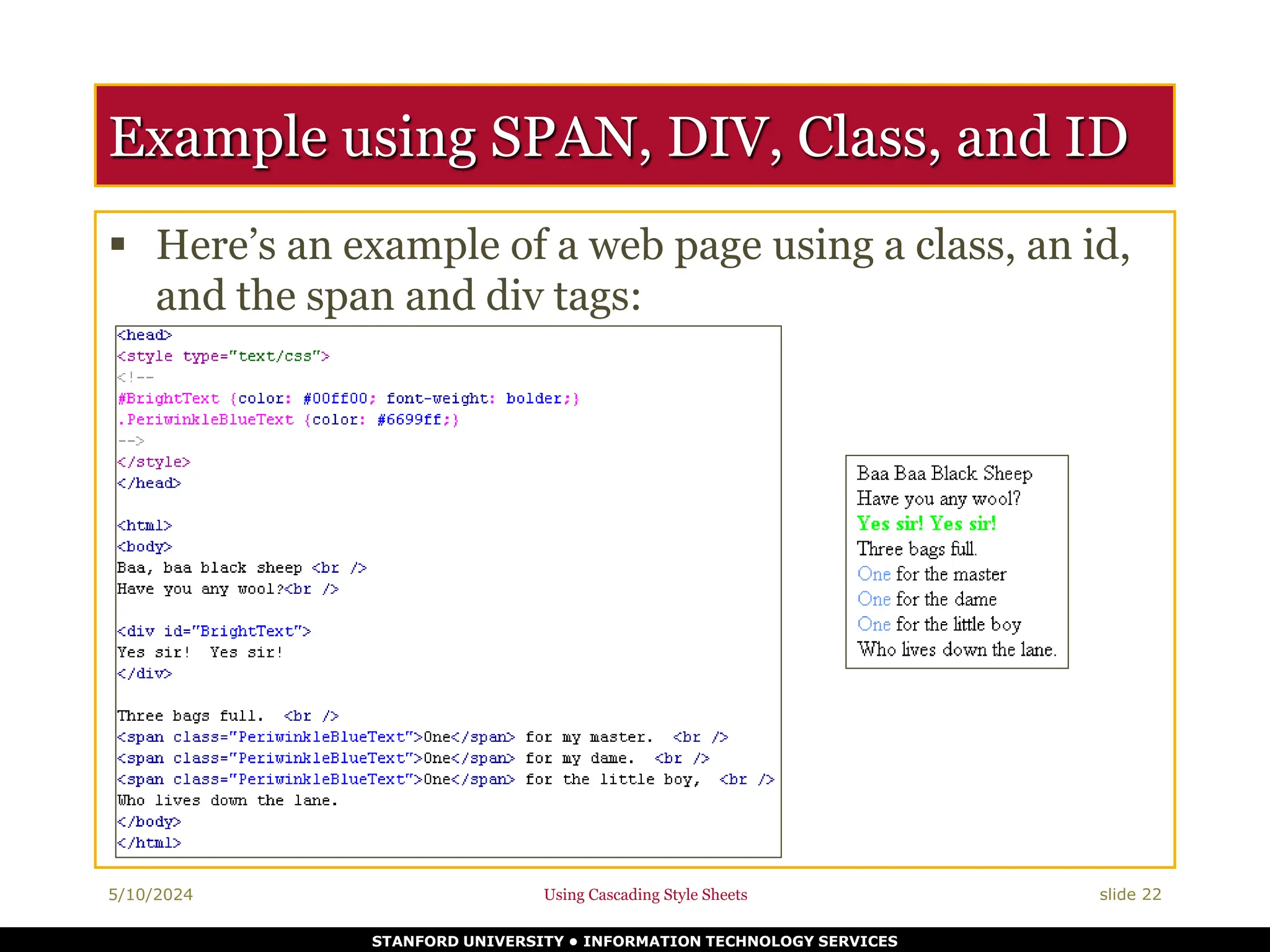Viewport: 1270px width, 952px height.
Task: Click the code line 'Have you any wool?<br />'
Action: point(228,589)
